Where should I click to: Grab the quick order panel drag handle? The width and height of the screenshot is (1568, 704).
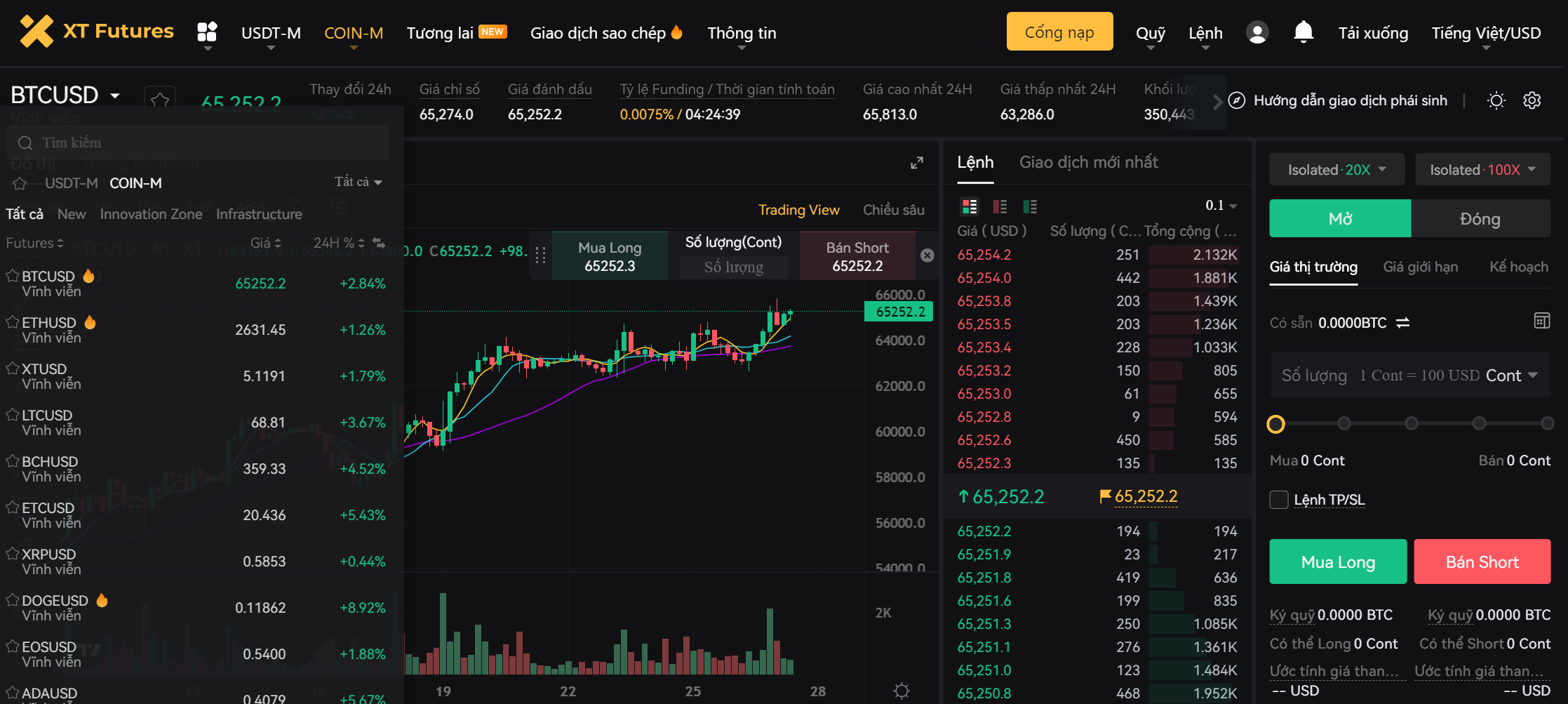(x=540, y=255)
